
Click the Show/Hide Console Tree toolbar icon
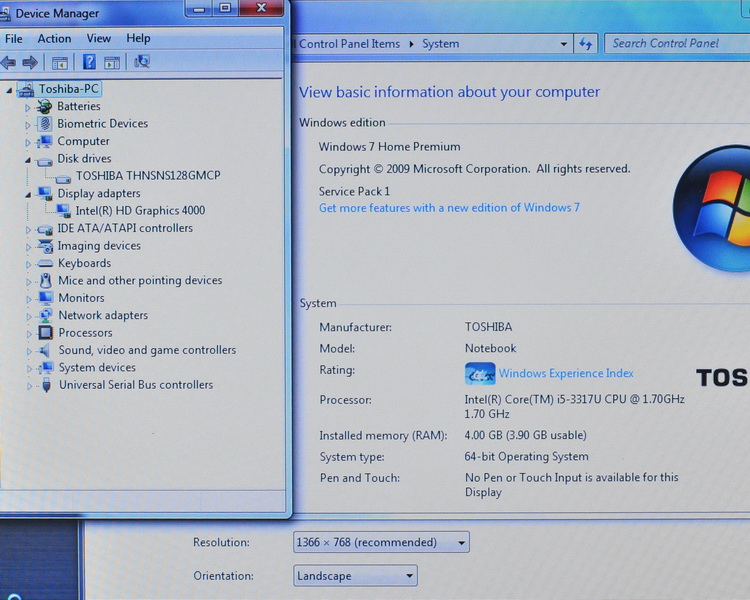pyautogui.click(x=60, y=63)
